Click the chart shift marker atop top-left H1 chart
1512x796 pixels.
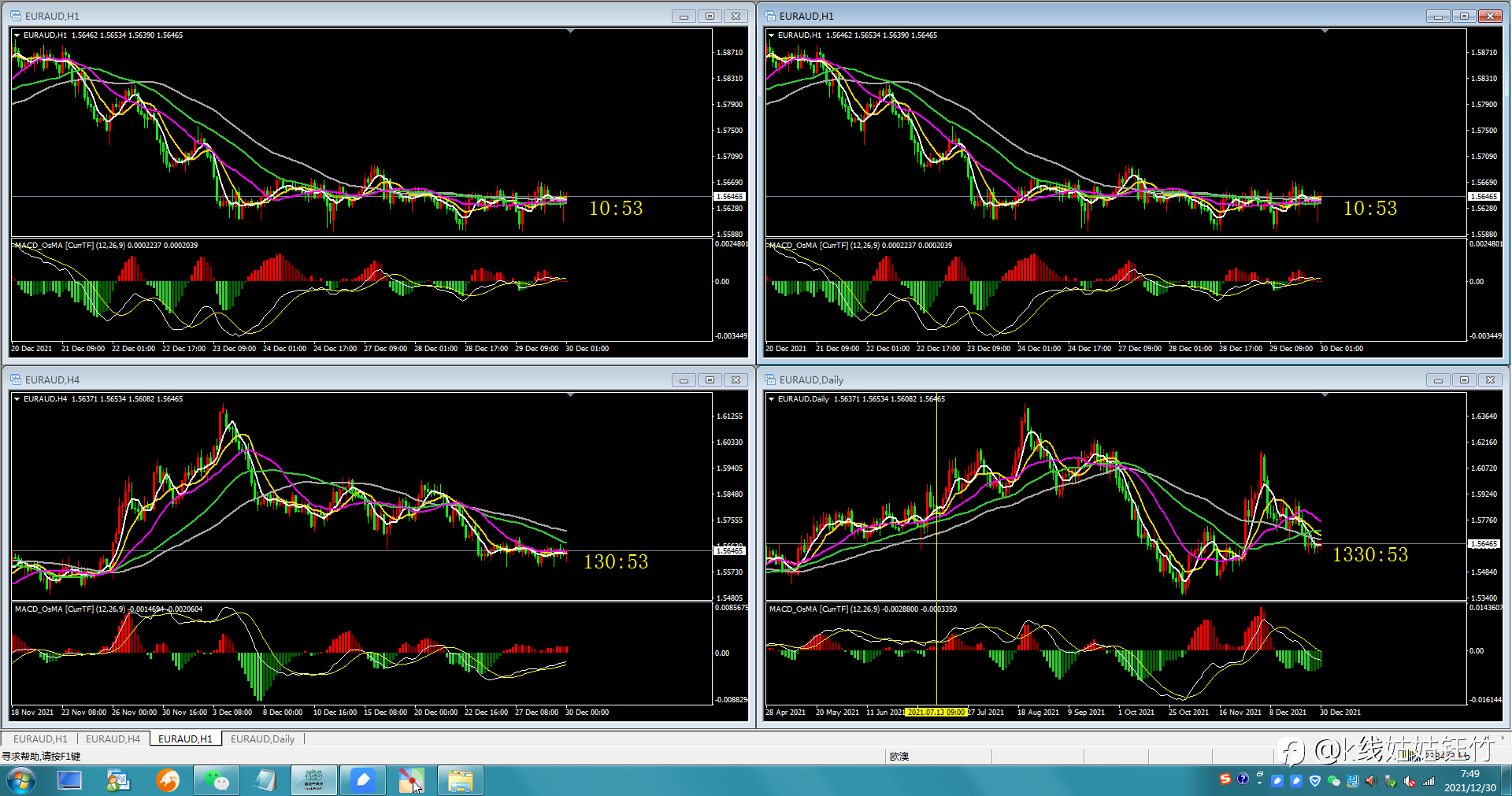click(570, 31)
